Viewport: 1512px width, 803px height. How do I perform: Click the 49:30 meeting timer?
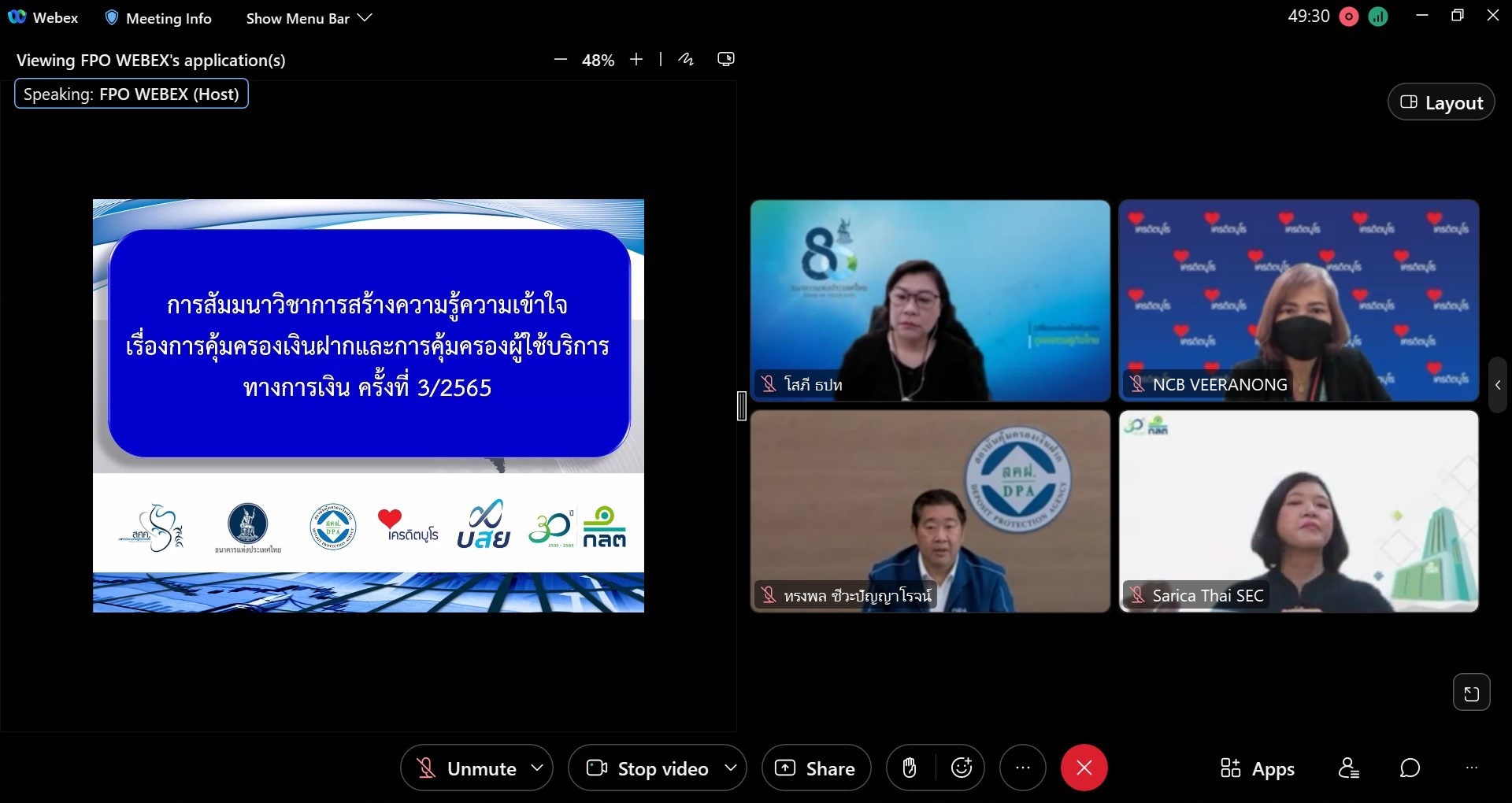pos(1308,17)
